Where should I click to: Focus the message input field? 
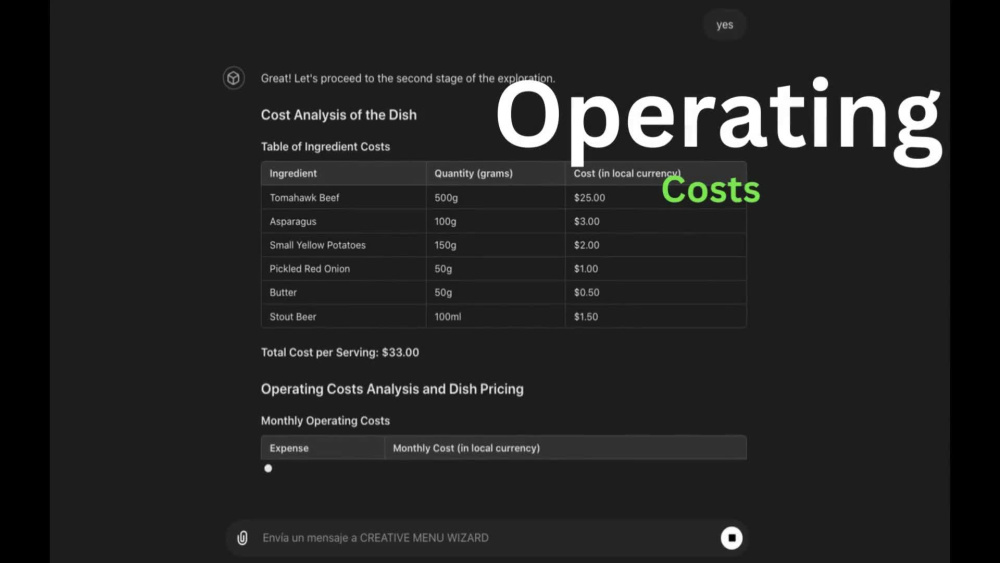tap(486, 537)
